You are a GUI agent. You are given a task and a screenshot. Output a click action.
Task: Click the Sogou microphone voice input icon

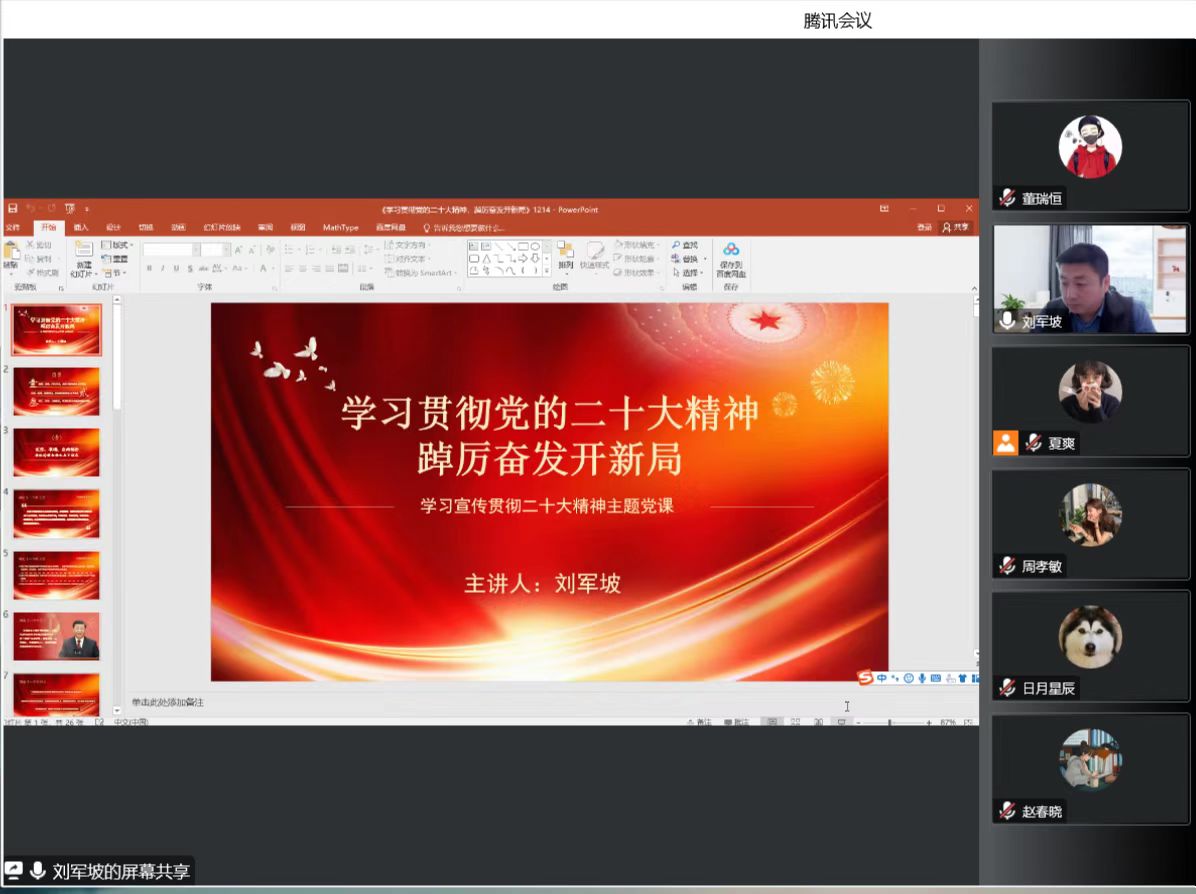pyautogui.click(x=922, y=678)
